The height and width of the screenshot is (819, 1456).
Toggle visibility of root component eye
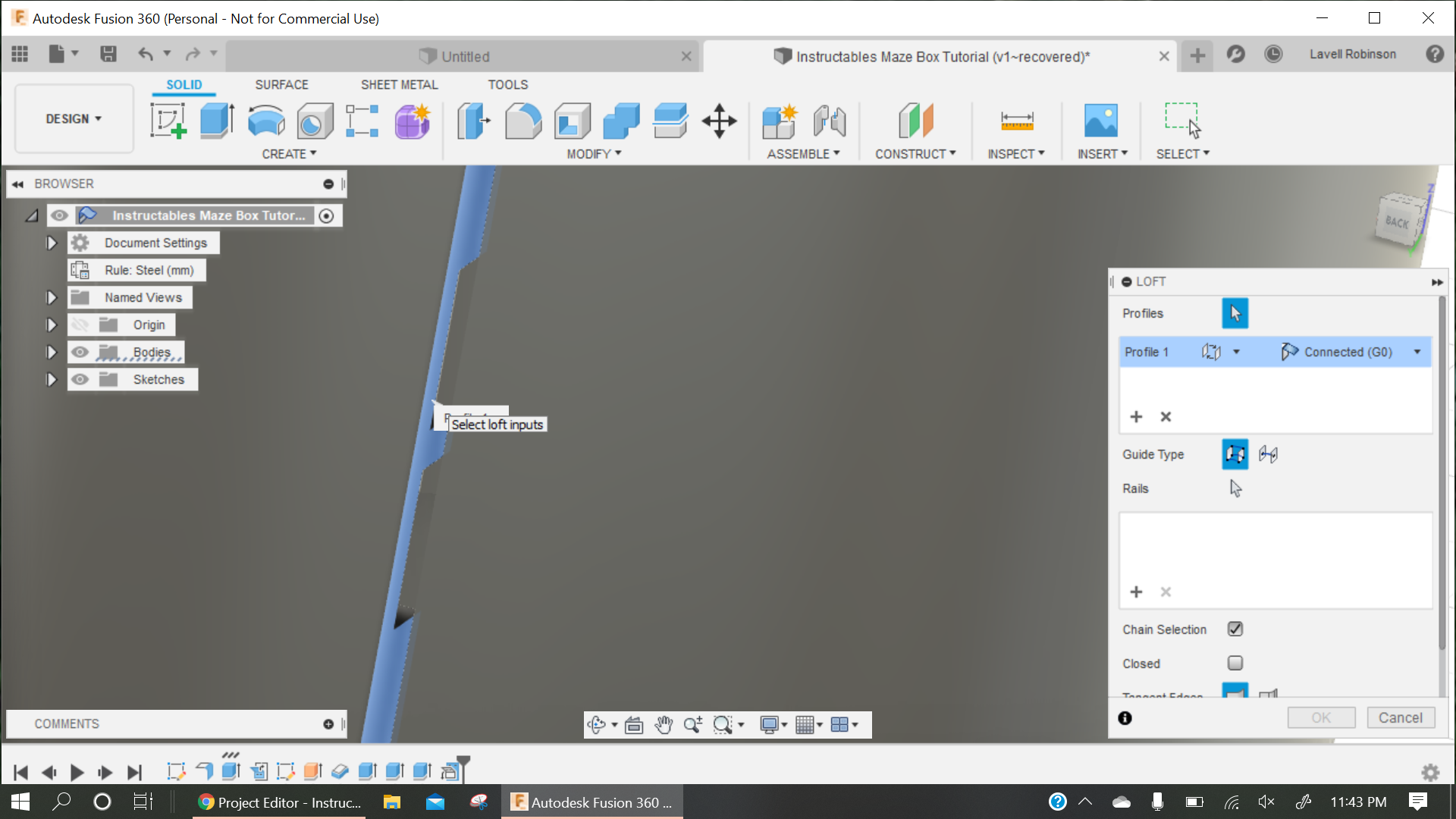click(x=59, y=215)
